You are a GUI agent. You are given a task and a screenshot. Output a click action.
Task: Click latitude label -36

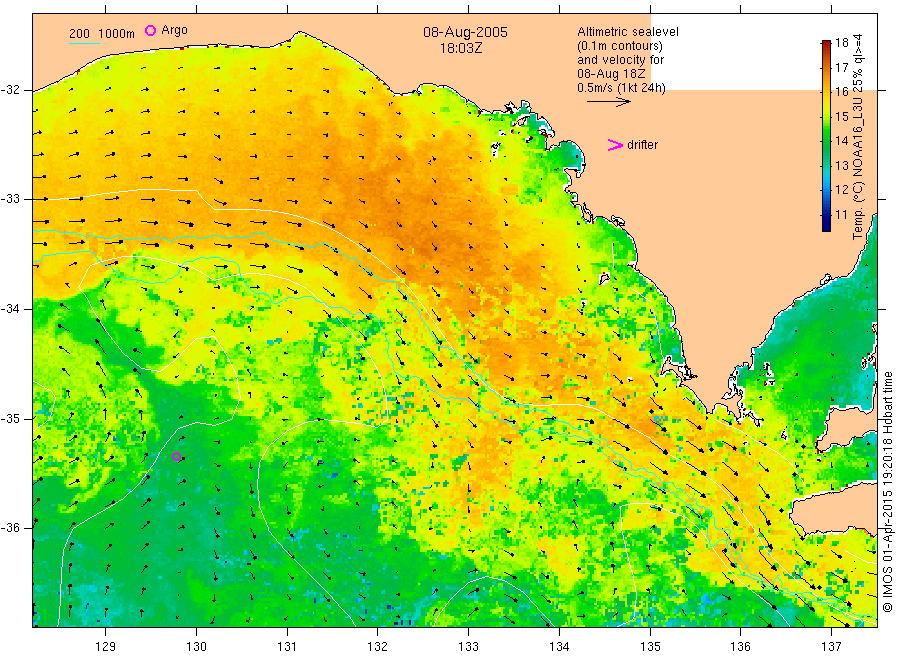click(x=10, y=527)
